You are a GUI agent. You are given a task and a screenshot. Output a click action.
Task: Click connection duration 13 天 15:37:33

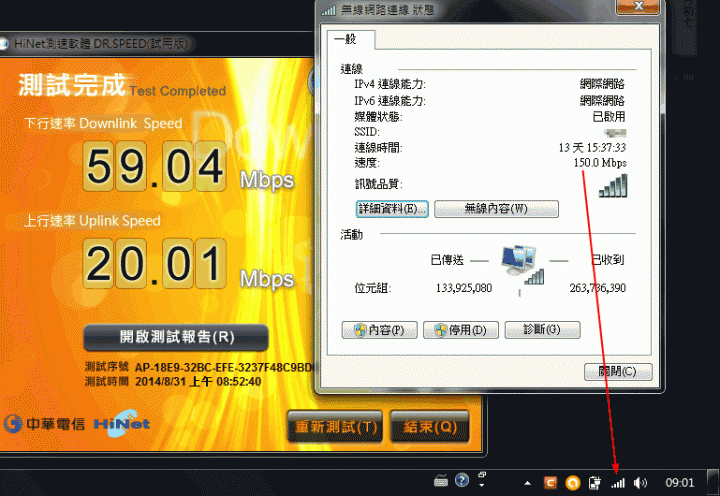coord(592,147)
